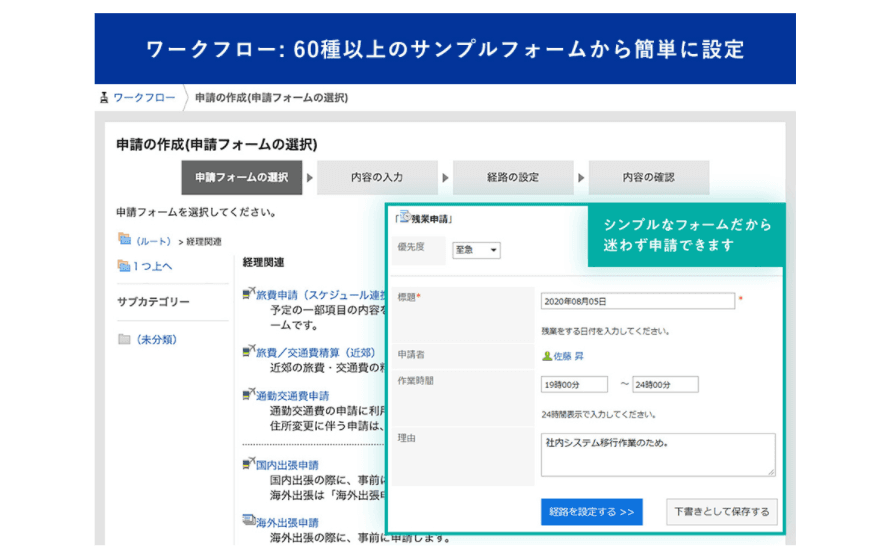The image size is (890, 560).
Task: Click the form icon beside 国内出張申請
Action: 249,463
